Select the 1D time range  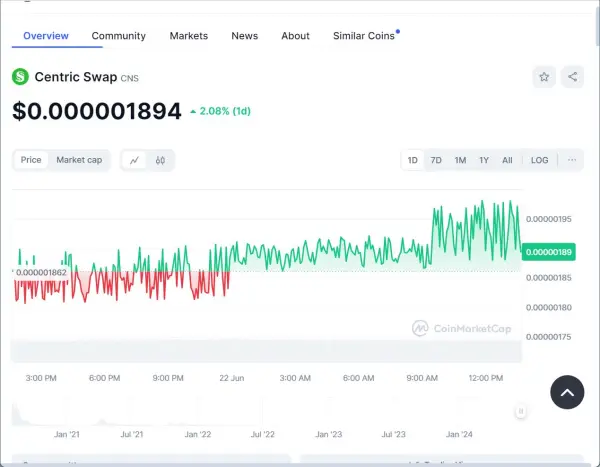pos(412,160)
